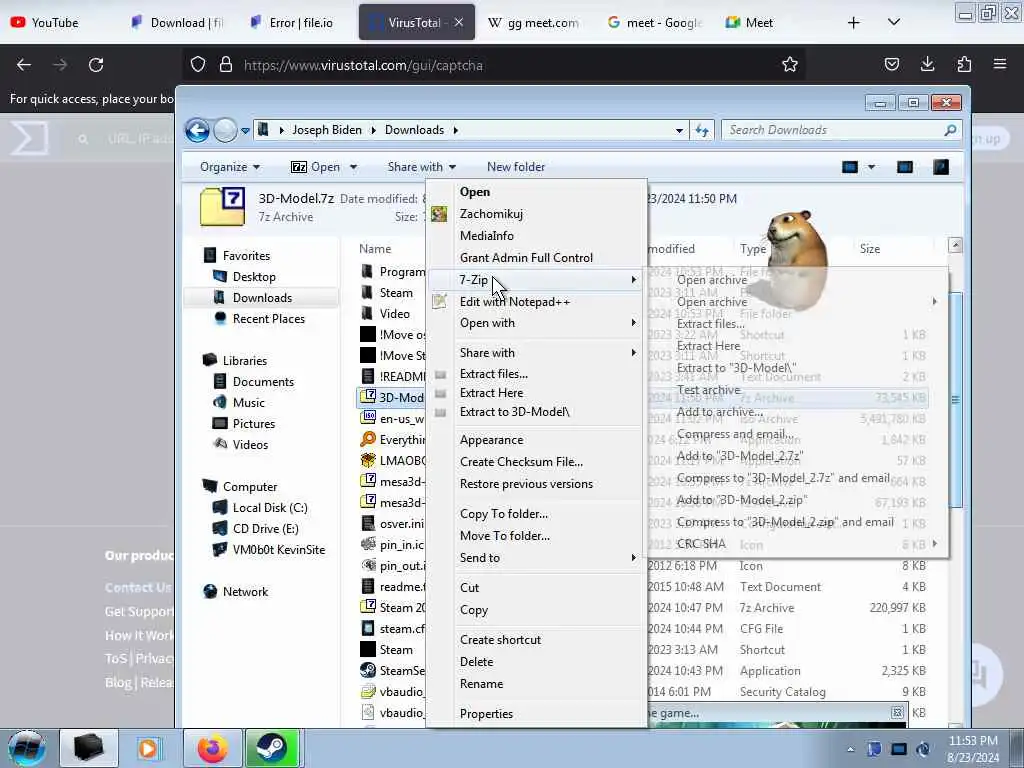Open the Firefox downloads arrow icon
The image size is (1024, 768).
(x=927, y=64)
